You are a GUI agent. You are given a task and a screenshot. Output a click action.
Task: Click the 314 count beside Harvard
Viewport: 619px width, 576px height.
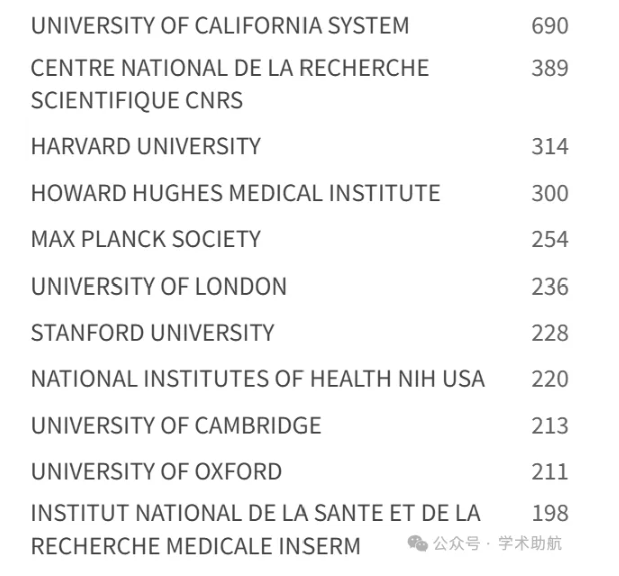pos(550,146)
